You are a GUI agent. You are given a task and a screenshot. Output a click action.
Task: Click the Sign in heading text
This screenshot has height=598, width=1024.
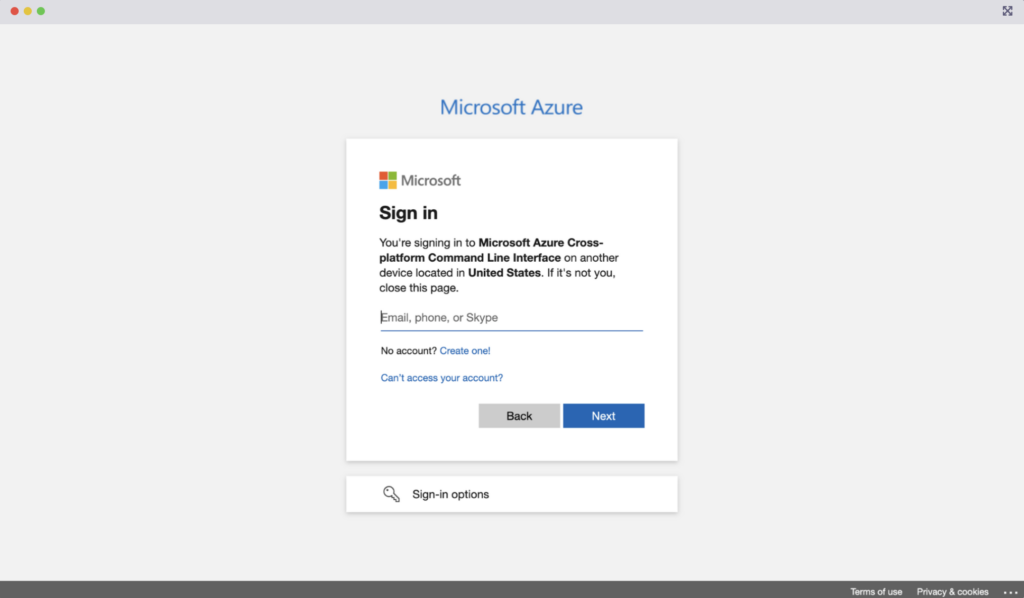(x=408, y=213)
